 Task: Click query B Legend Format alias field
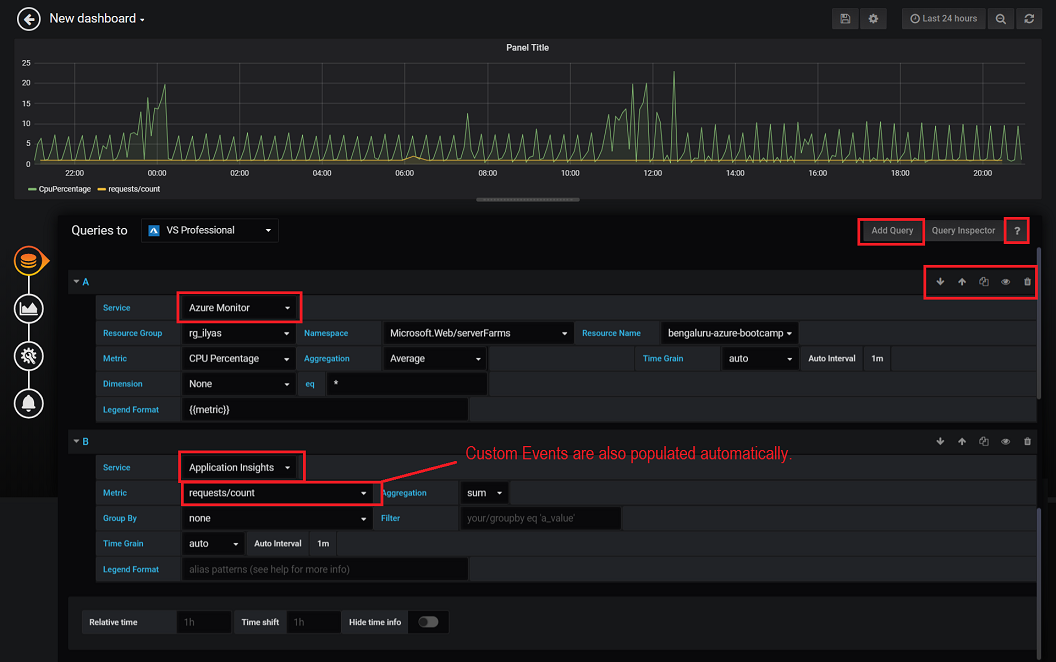325,569
